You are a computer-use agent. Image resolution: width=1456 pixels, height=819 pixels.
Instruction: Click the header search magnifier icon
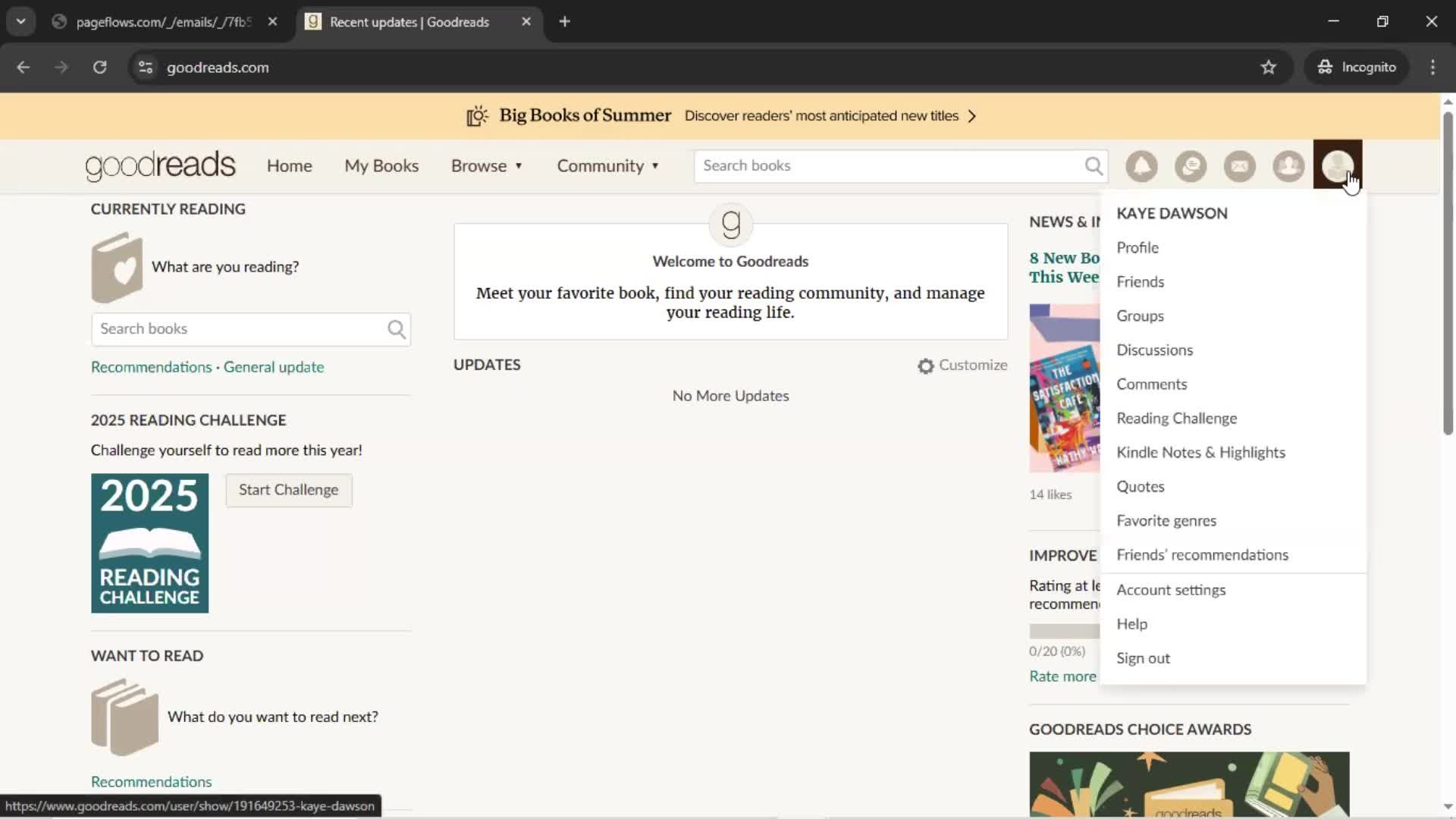pyautogui.click(x=1094, y=166)
